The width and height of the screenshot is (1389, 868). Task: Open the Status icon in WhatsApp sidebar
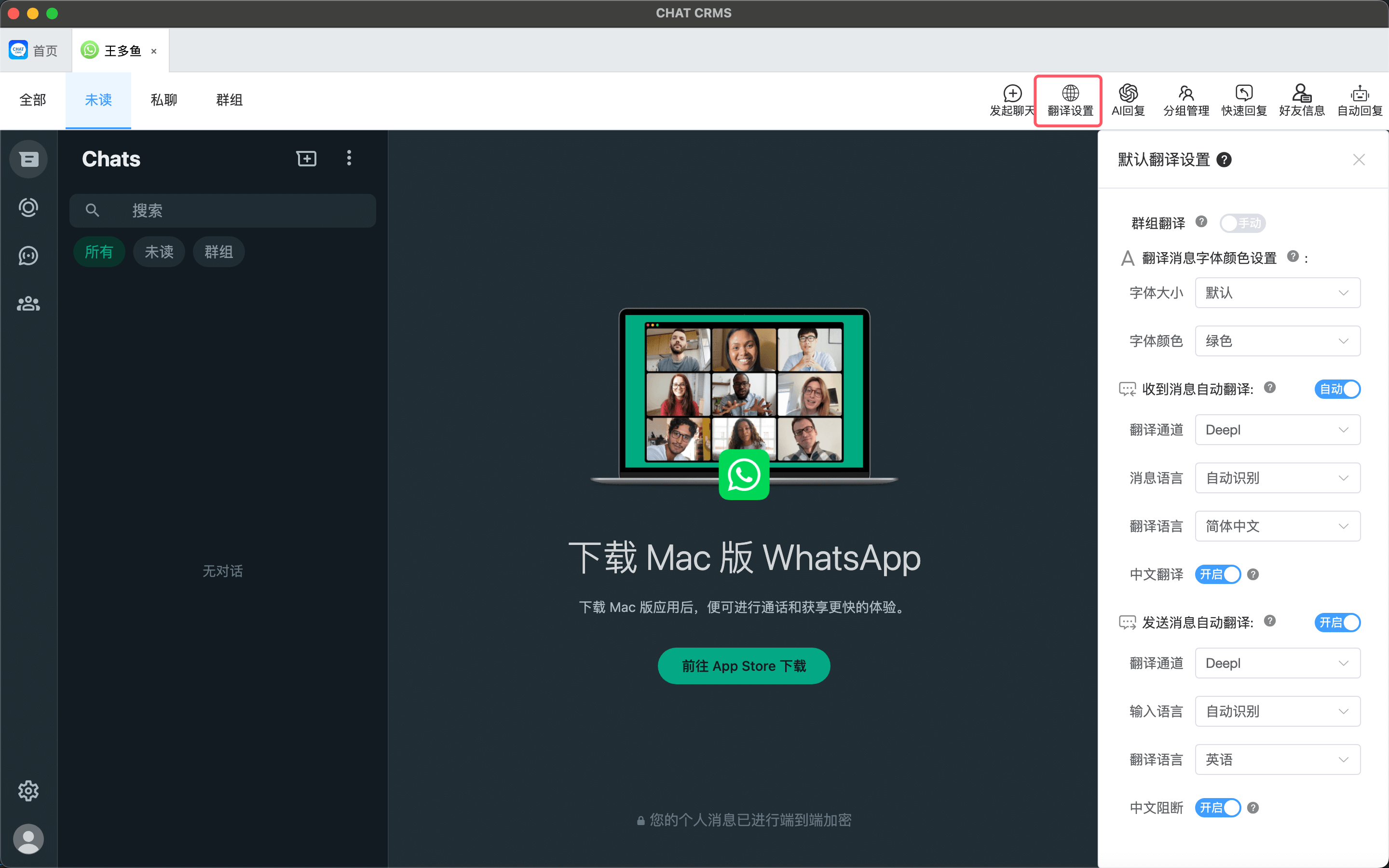28,207
